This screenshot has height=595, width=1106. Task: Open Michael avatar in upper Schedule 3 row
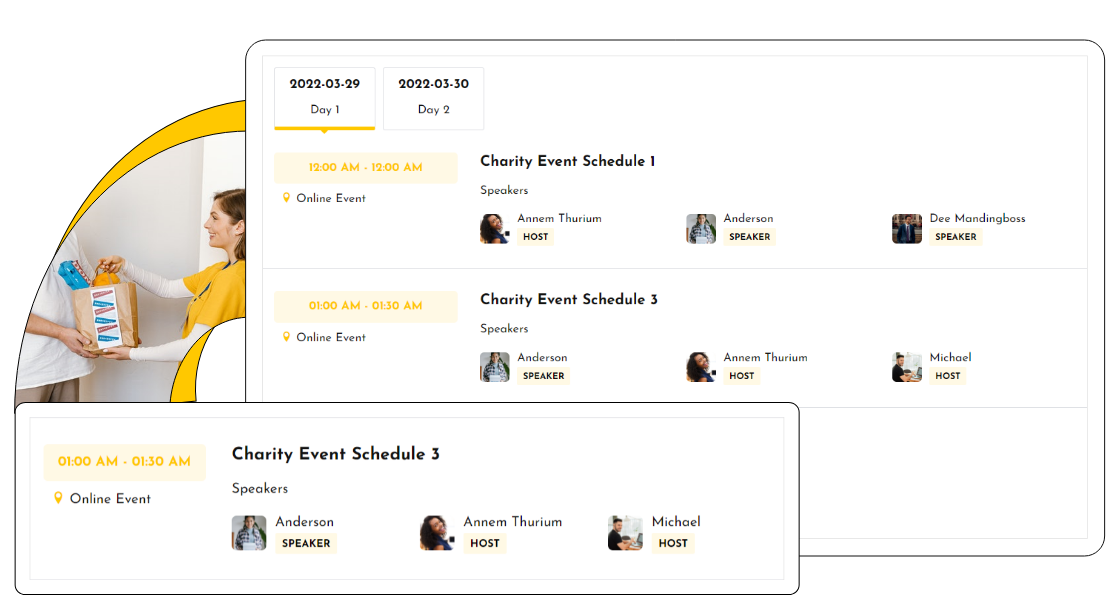pyautogui.click(x=907, y=367)
